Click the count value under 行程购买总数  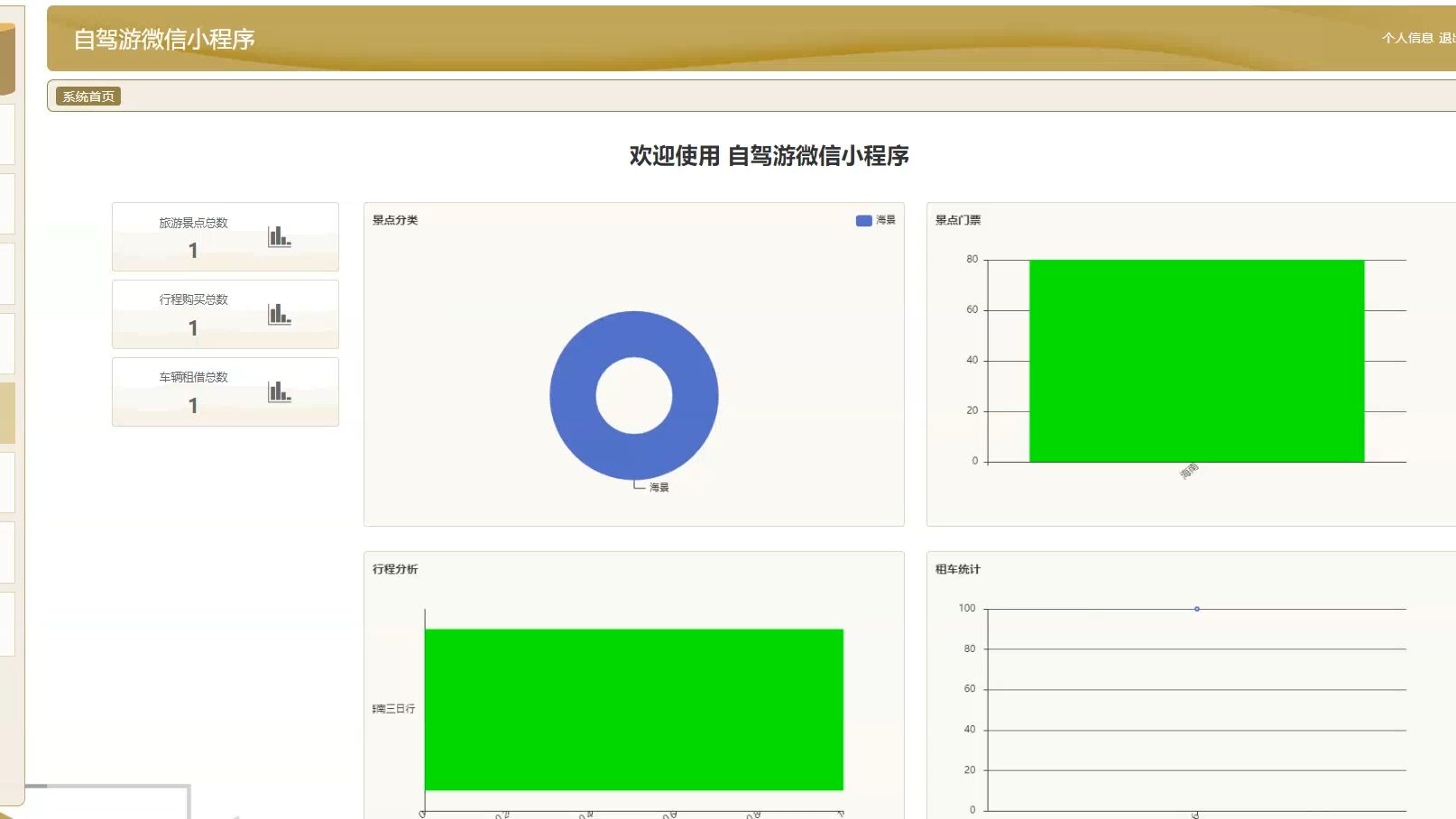(x=193, y=328)
